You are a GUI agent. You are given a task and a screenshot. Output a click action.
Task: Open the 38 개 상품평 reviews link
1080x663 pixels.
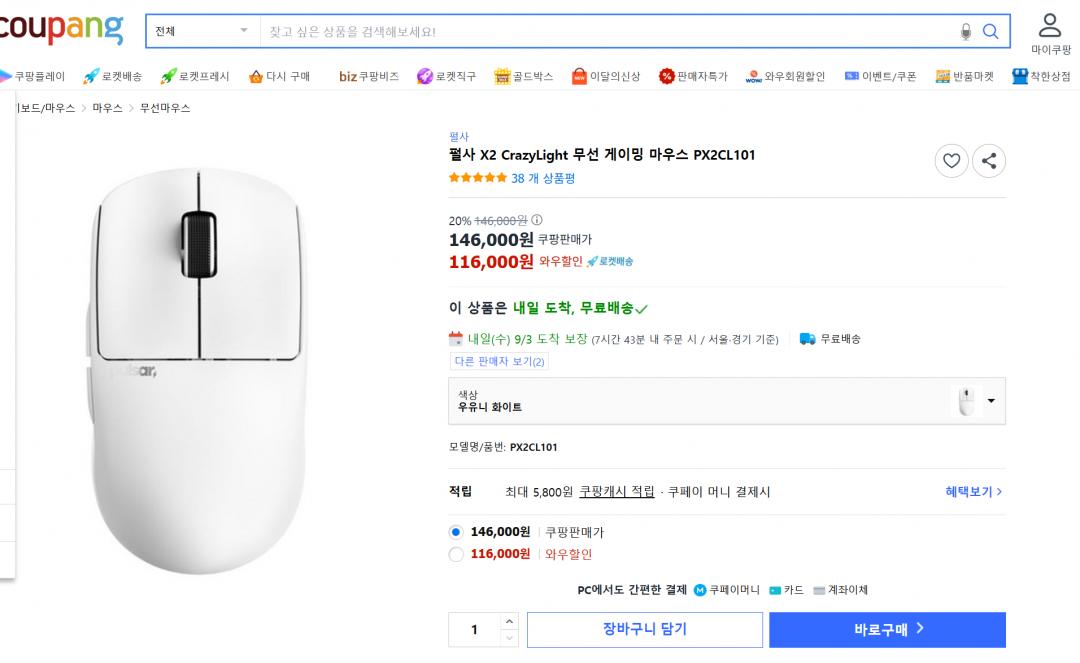click(542, 179)
